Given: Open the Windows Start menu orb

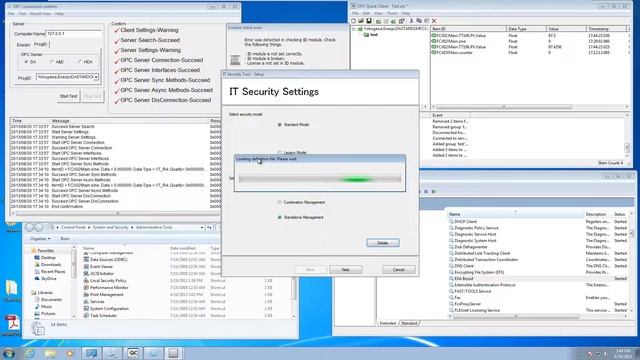Looking at the screenshot, I should (9, 353).
